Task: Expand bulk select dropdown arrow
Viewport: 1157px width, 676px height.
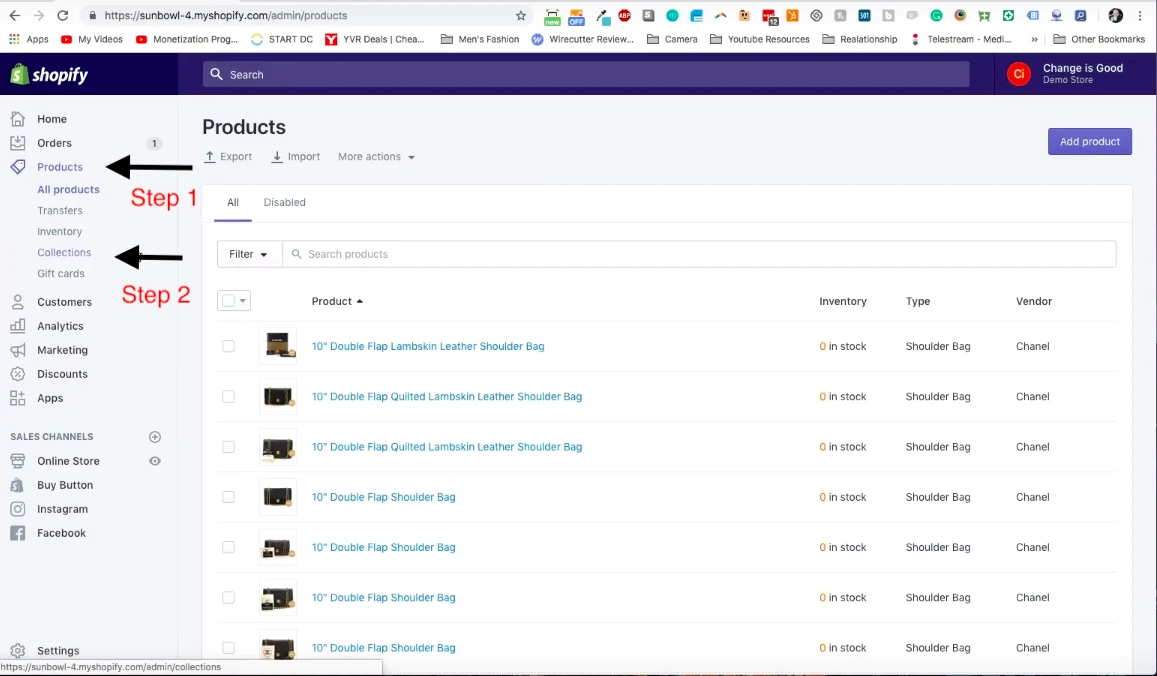Action: coord(243,300)
